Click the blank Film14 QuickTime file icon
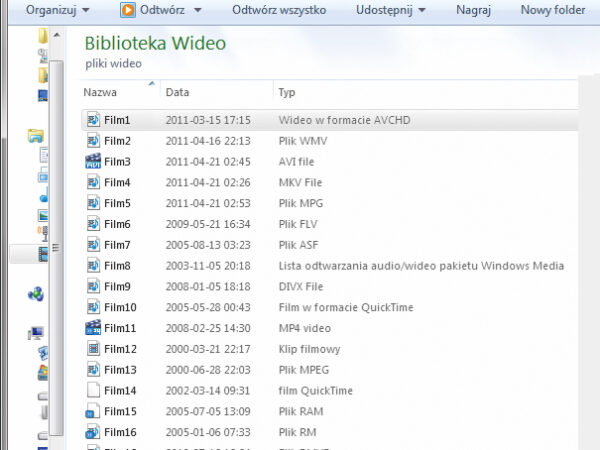This screenshot has height=450, width=600. pos(93,390)
